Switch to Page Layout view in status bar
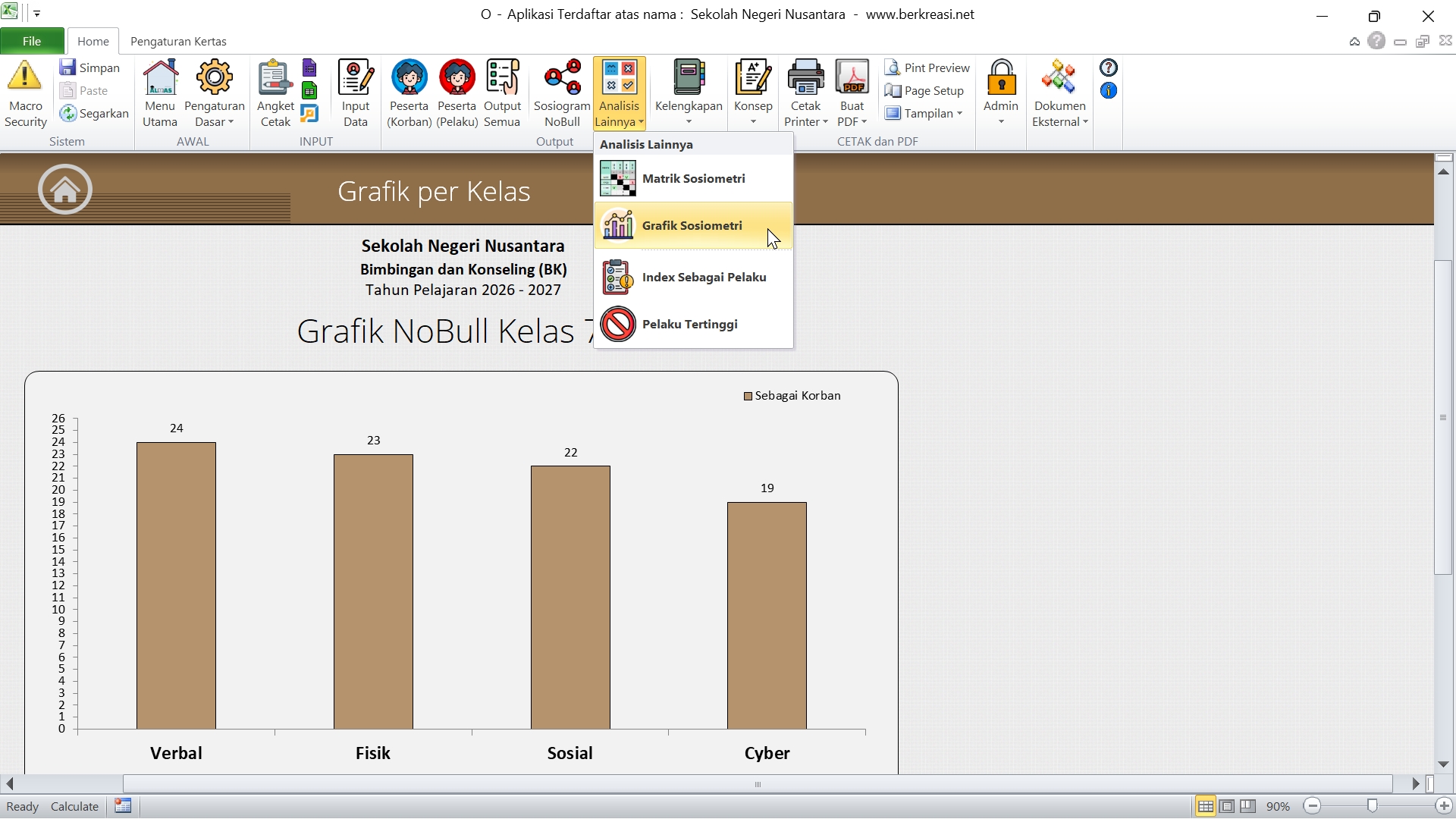Image resolution: width=1456 pixels, height=819 pixels. pos(1227,806)
